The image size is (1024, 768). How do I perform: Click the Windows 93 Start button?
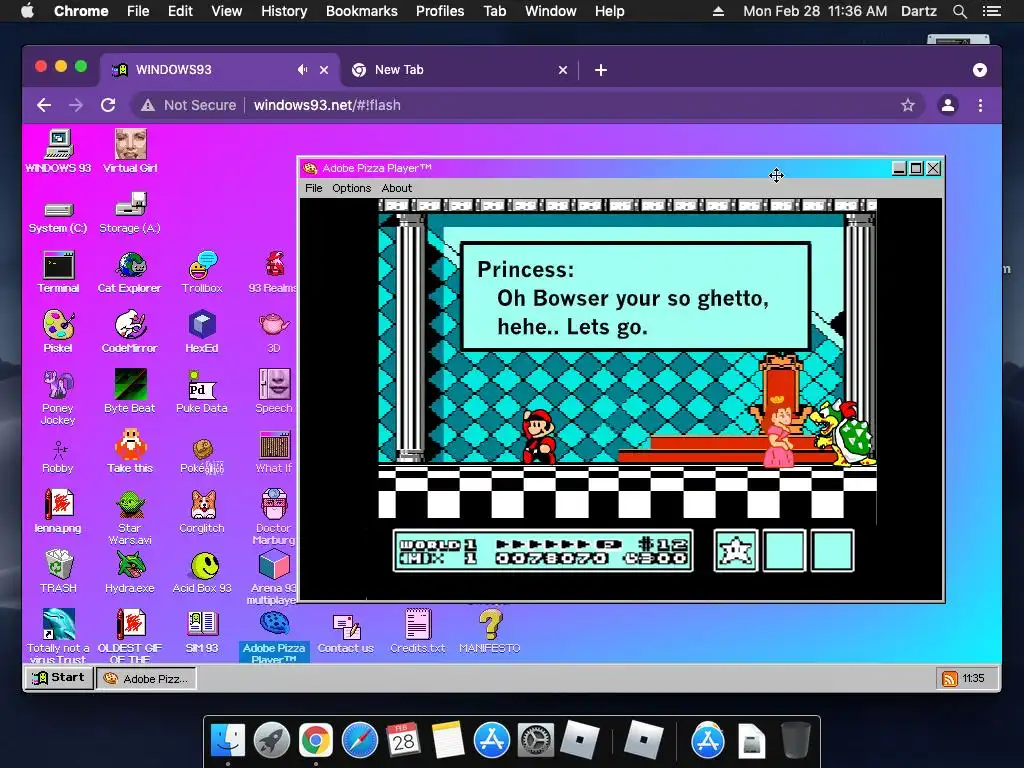click(59, 678)
